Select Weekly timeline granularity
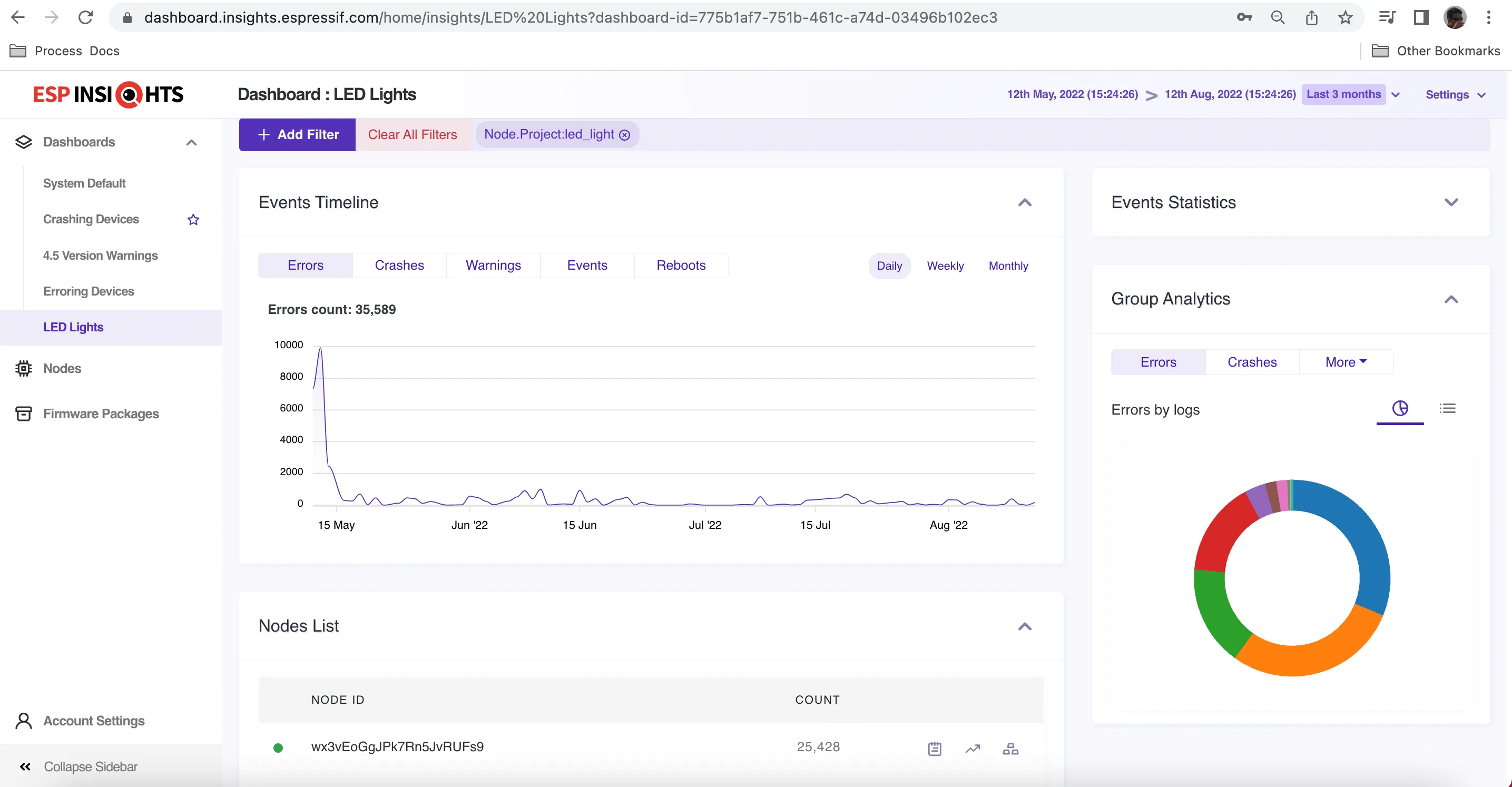 coord(945,266)
